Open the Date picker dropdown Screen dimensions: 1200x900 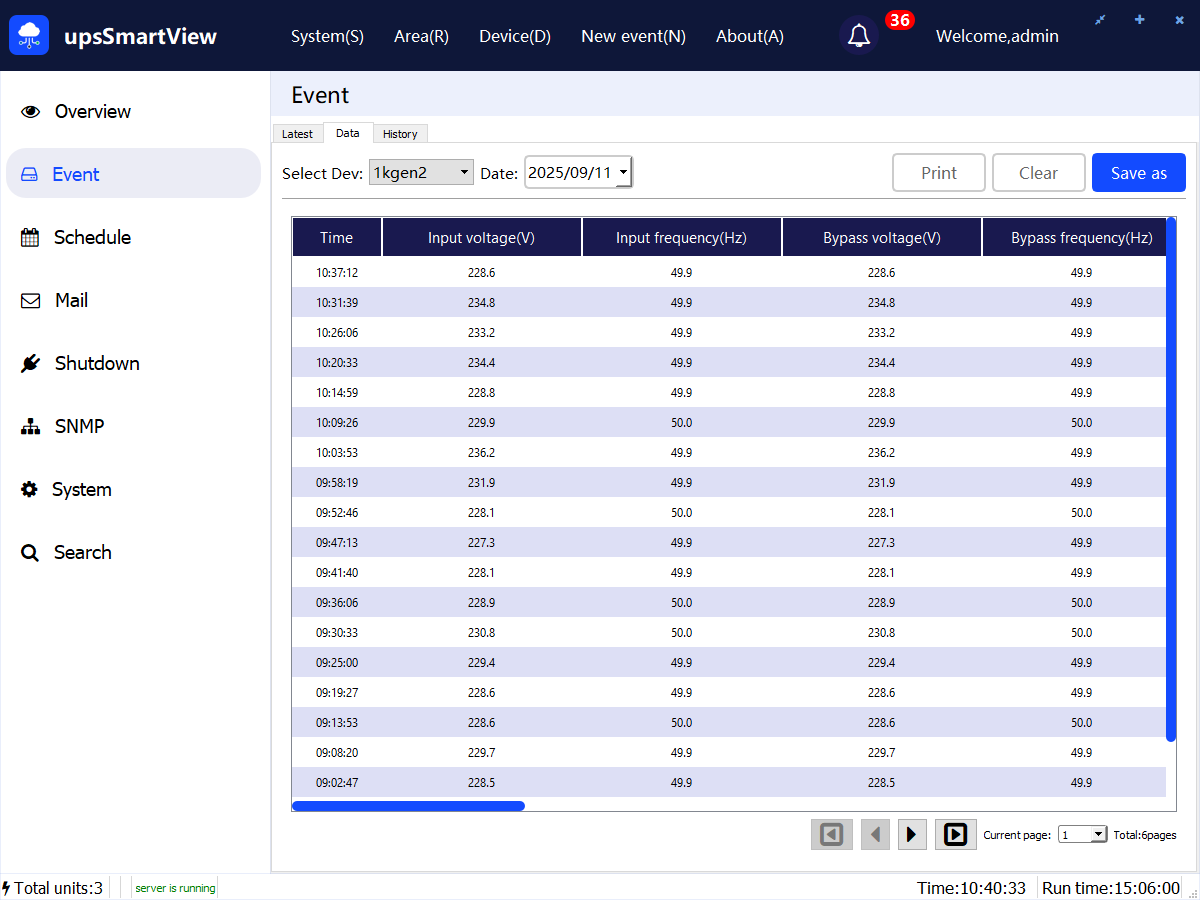624,173
